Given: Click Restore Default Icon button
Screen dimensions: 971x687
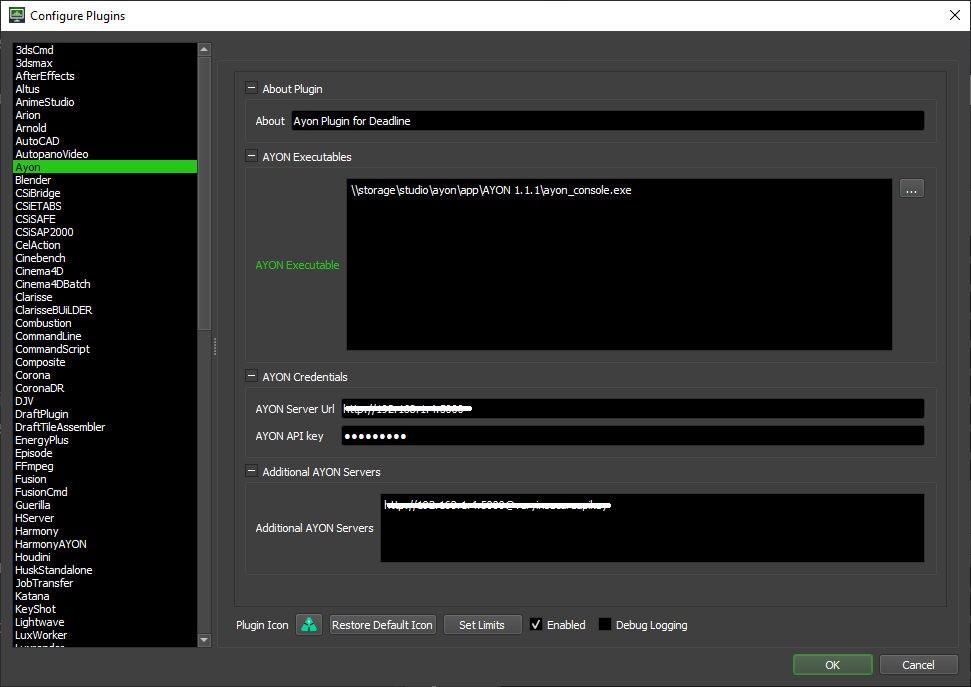Looking at the screenshot, I should click(x=382, y=625).
